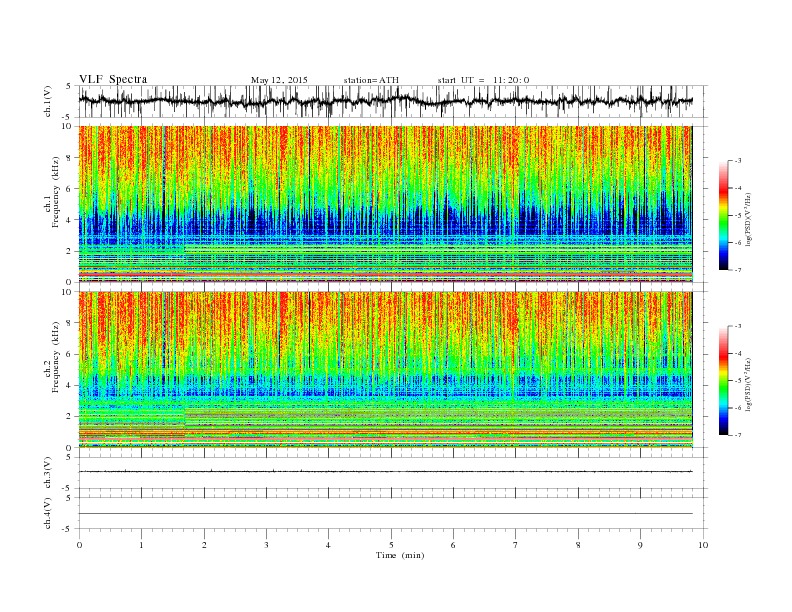Viewport: 792px width, 612px height.
Task: Click the "4" kHz tick on ch.2 frequency axis
Action: 70,385
